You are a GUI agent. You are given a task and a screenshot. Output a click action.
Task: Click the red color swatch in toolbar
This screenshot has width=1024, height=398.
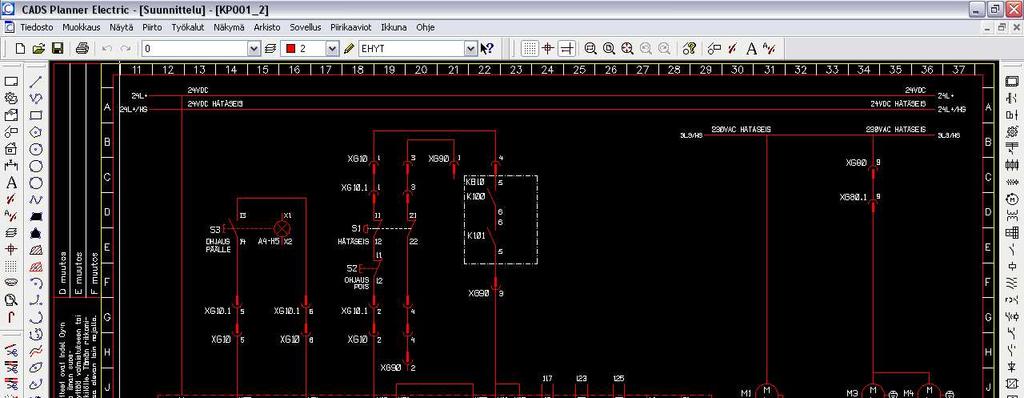click(x=291, y=48)
